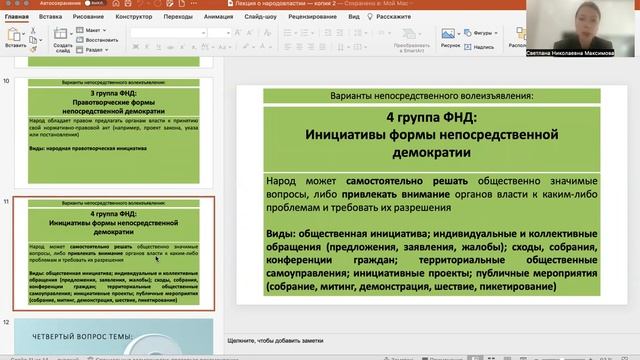640x360 pixels.
Task: Click the Надпись text box button
Action: click(479, 47)
